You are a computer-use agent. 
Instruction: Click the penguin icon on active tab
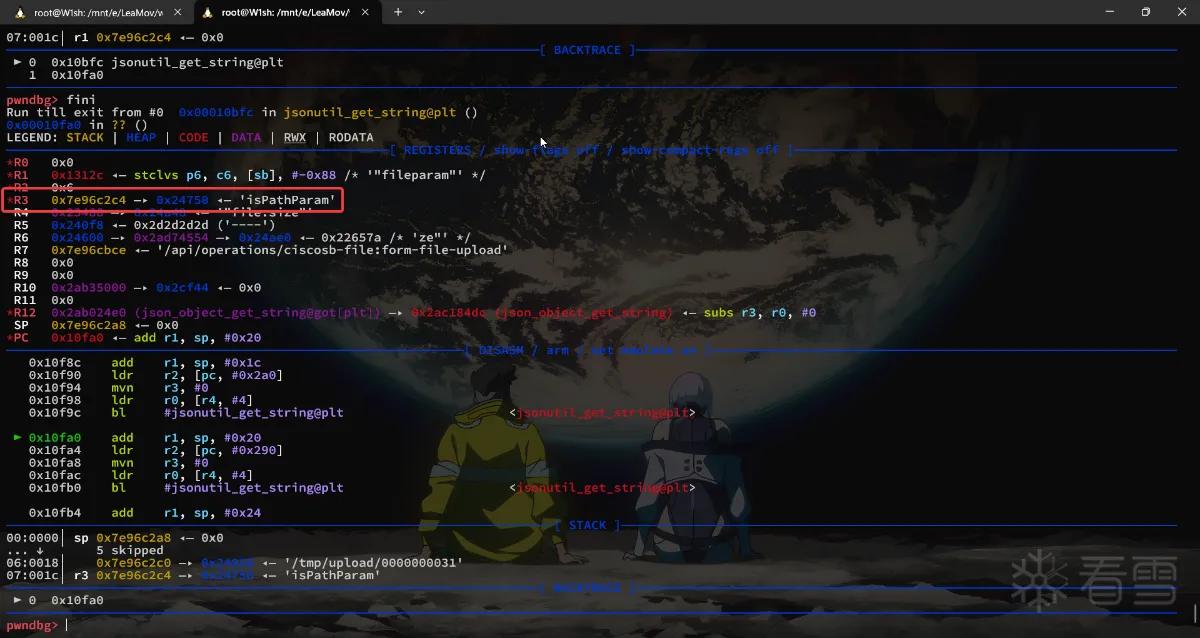[x=208, y=12]
